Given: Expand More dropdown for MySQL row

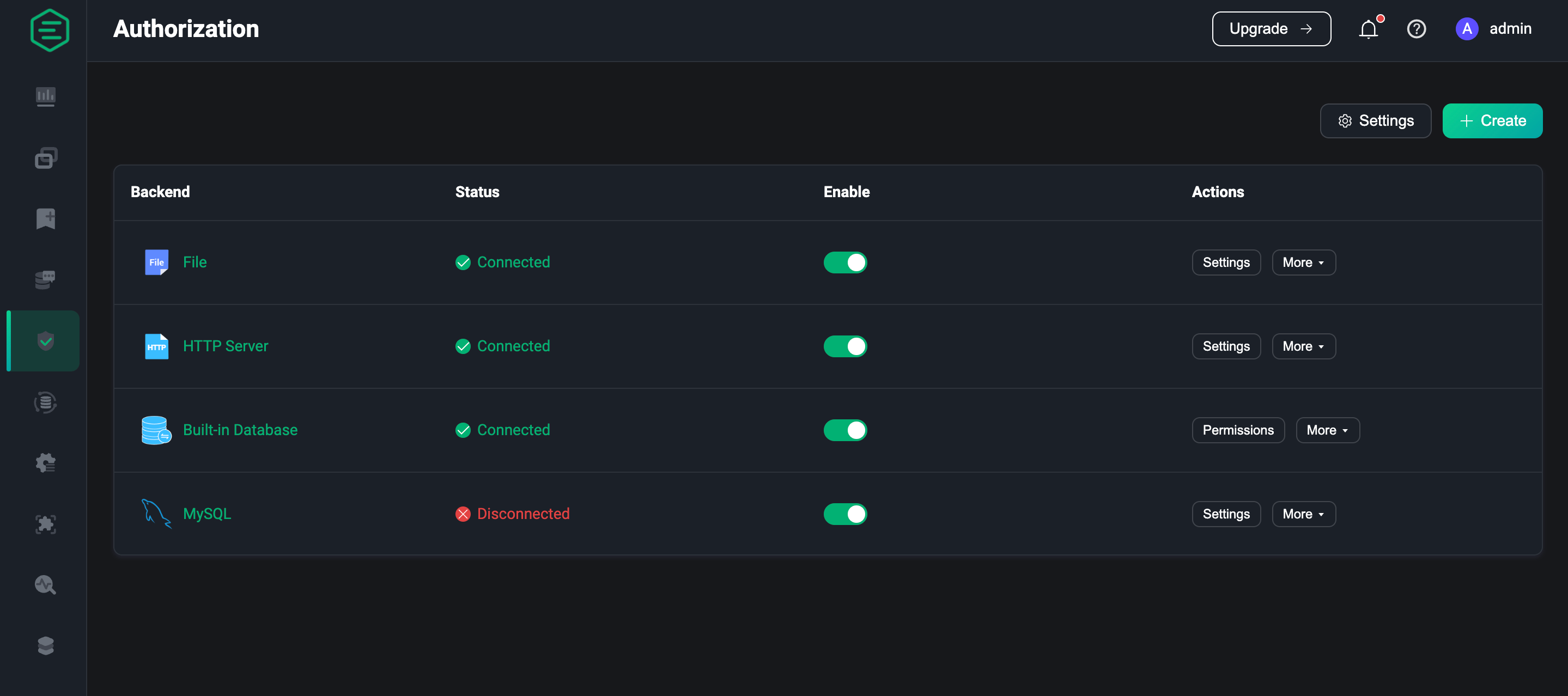Looking at the screenshot, I should tap(1303, 514).
